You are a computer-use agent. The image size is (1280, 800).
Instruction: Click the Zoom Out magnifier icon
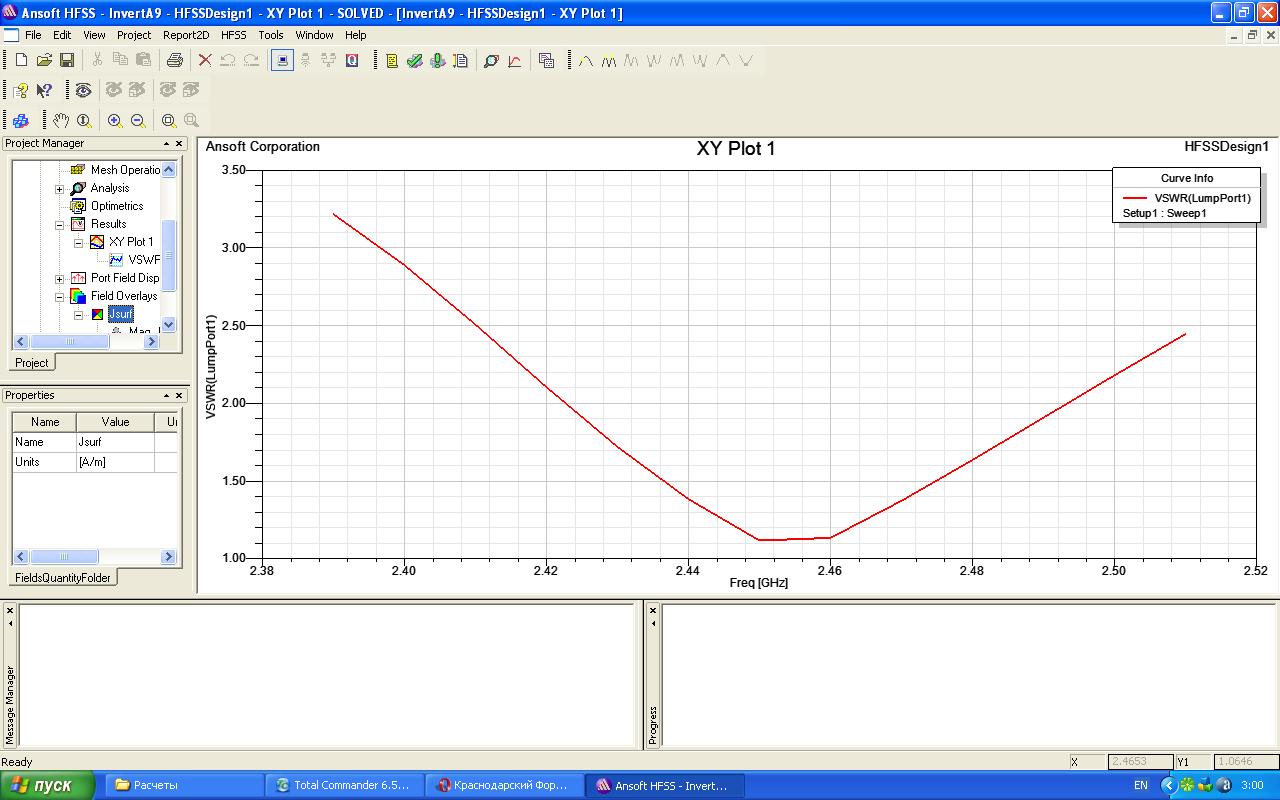tap(138, 121)
